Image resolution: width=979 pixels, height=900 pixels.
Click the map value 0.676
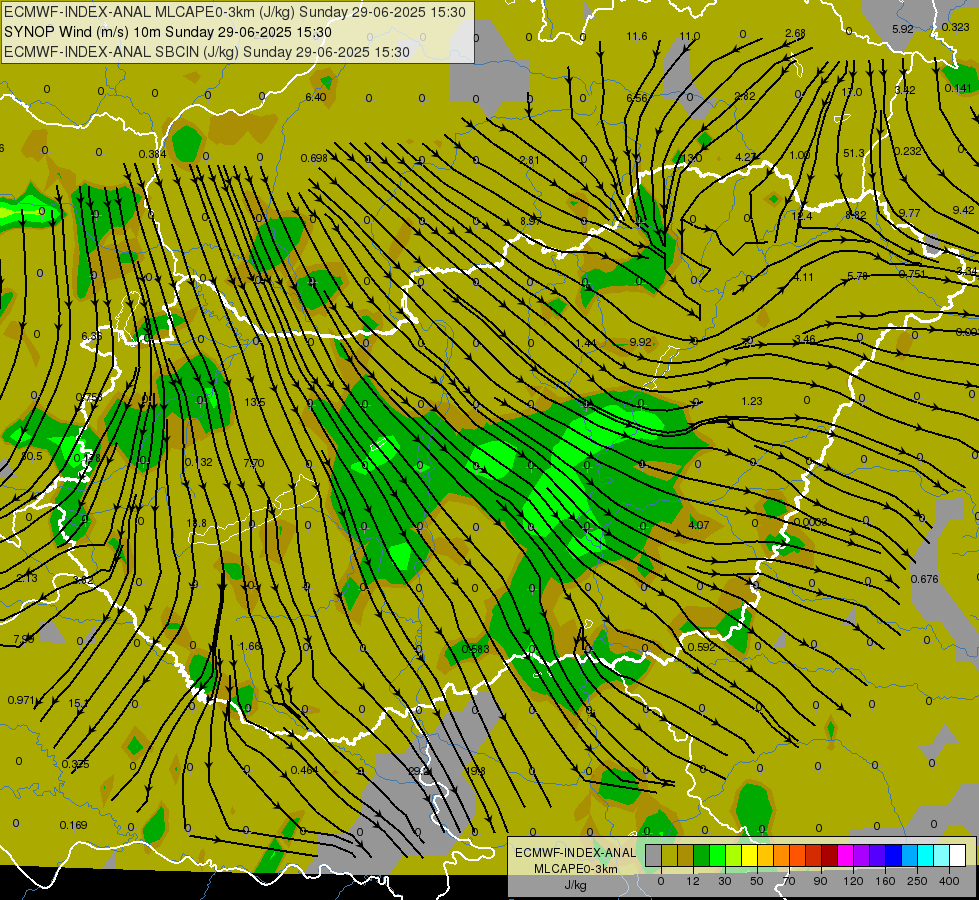(x=924, y=579)
